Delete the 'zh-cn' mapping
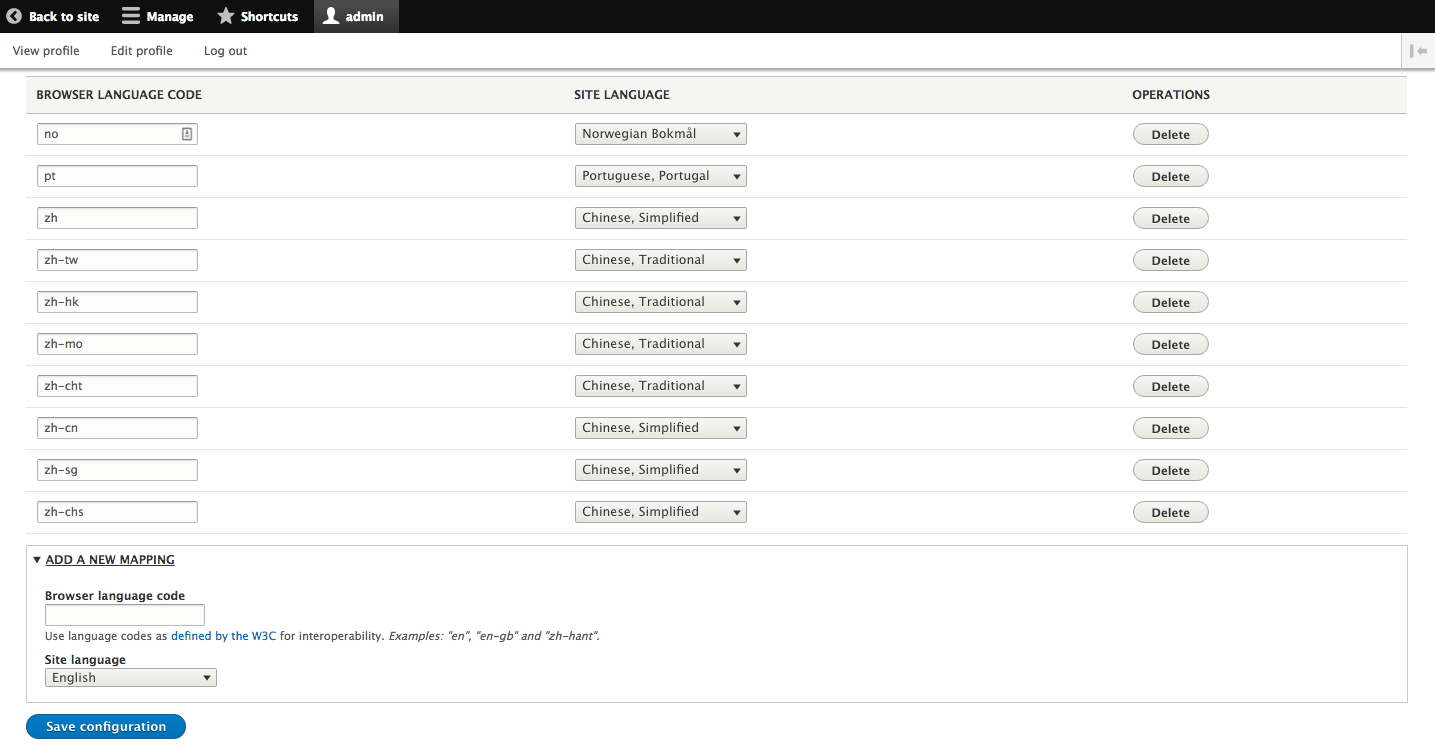This screenshot has width=1435, height=753. click(1170, 428)
